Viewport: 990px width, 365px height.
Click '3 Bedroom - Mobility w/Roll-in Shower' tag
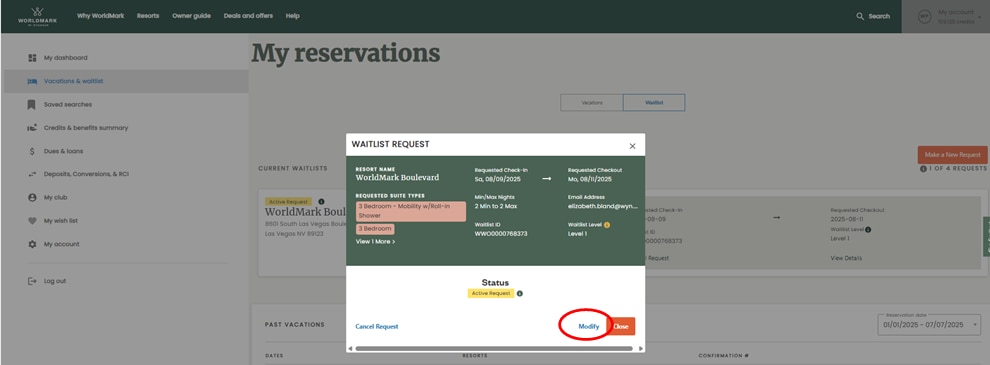pos(410,212)
